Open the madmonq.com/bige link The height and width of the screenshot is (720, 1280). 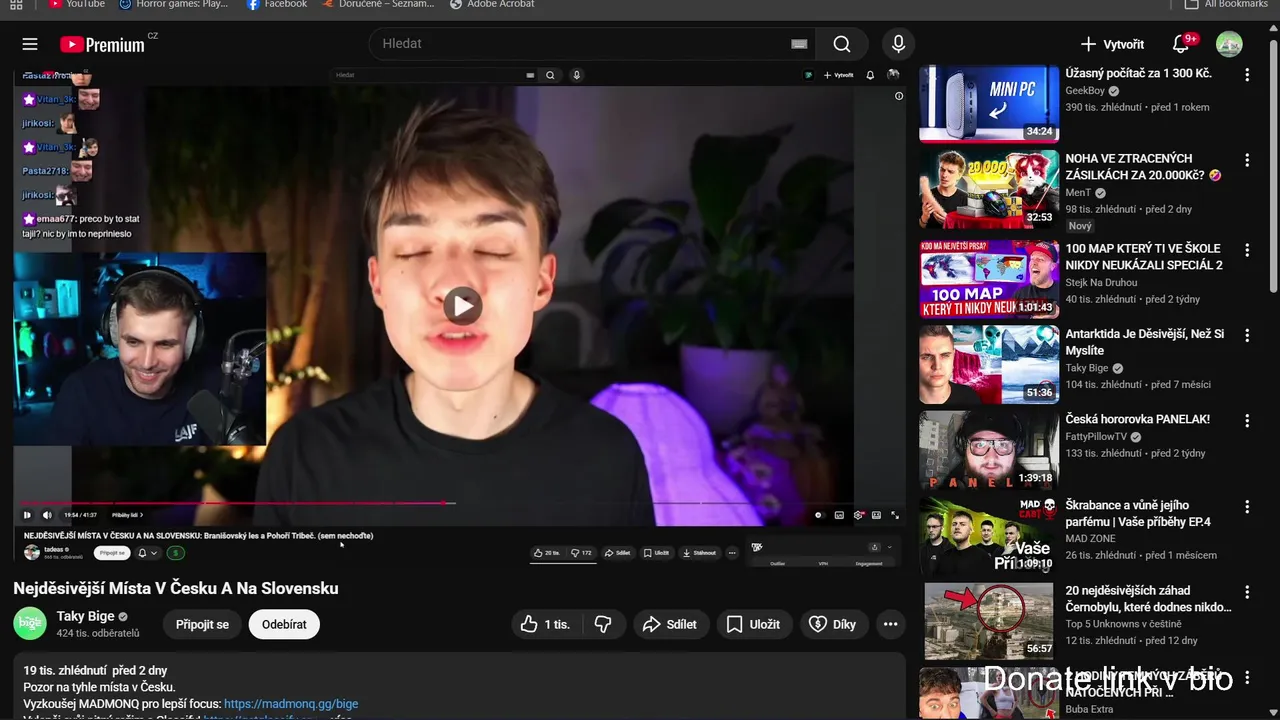pos(291,704)
